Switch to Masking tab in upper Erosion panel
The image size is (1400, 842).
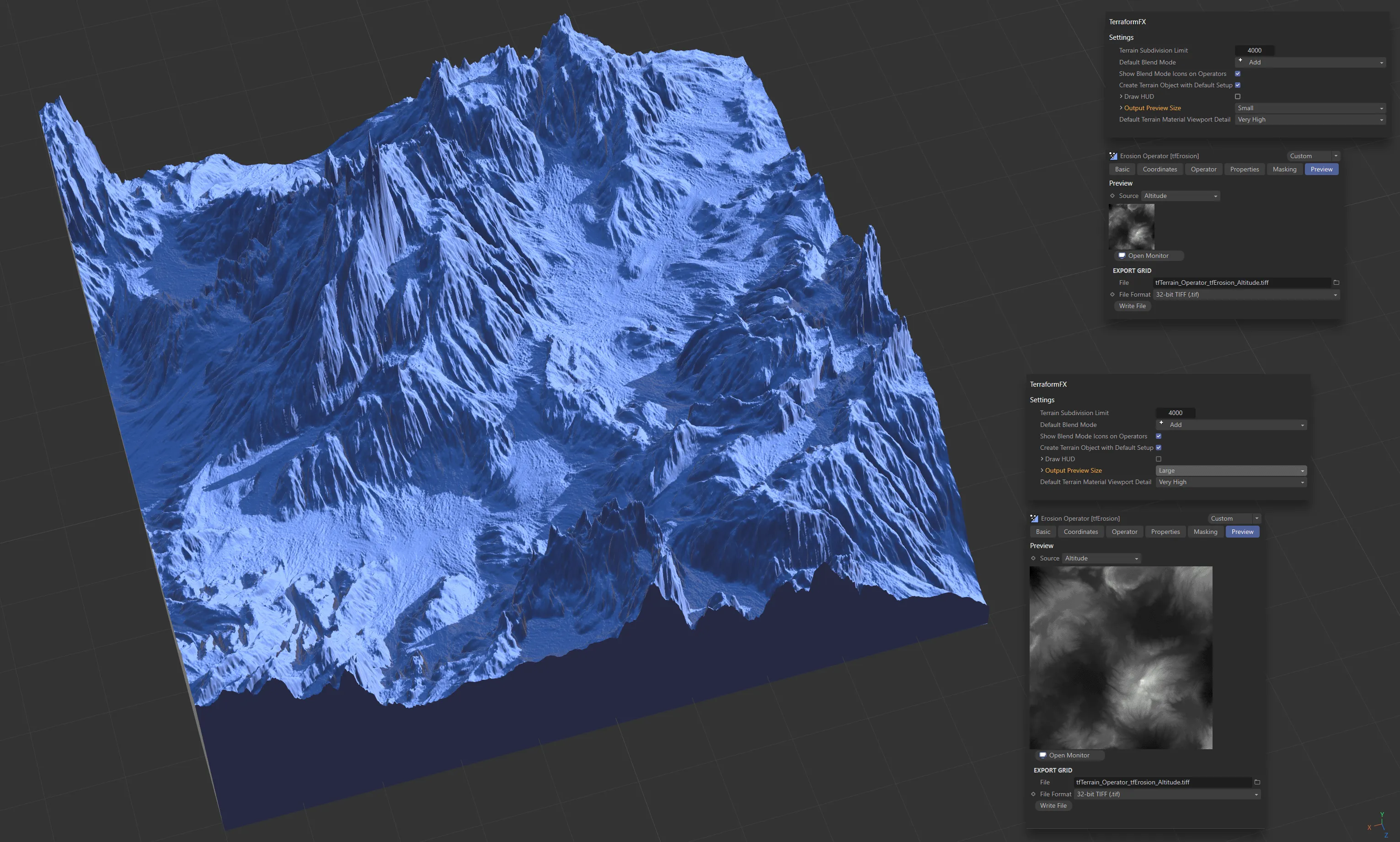coord(1284,169)
